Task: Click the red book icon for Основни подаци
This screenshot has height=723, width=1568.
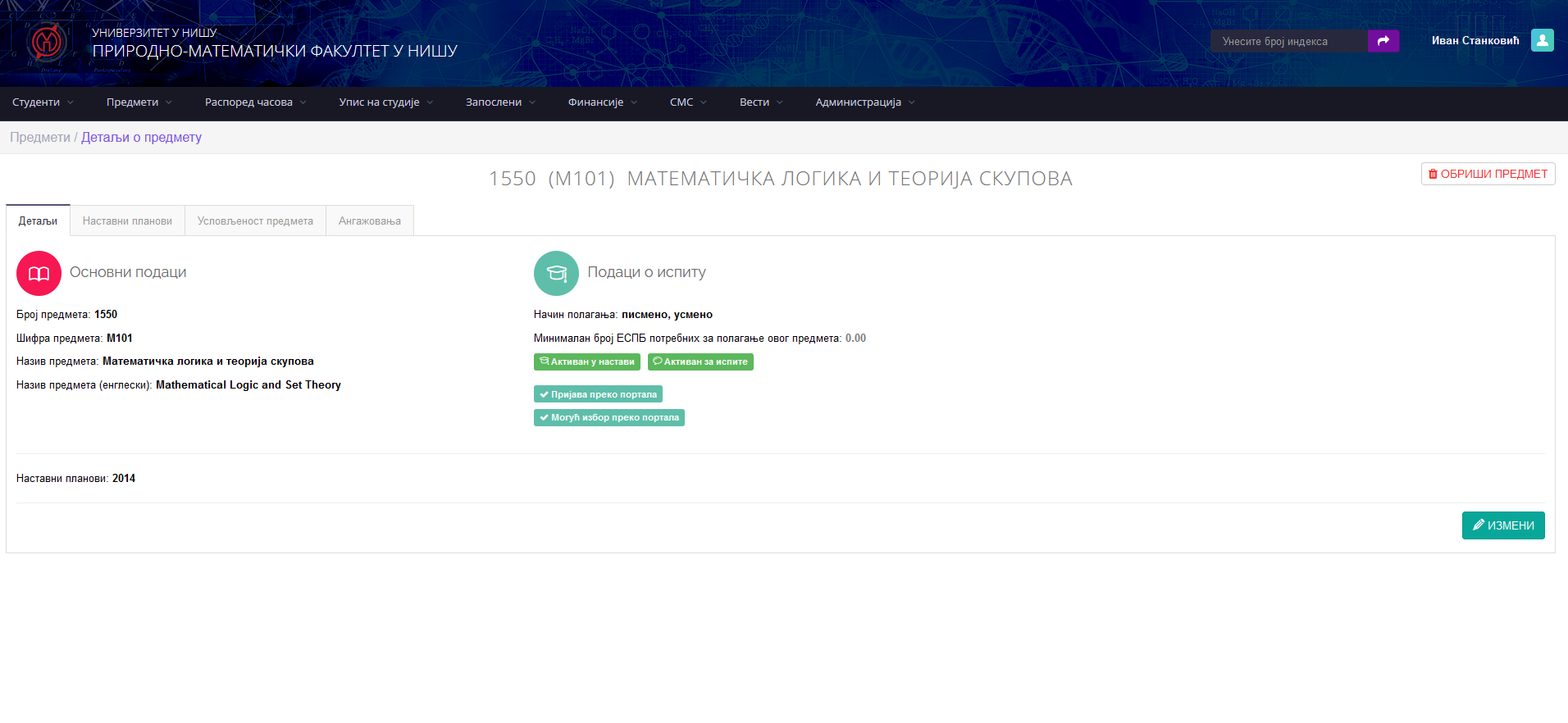Action: tap(39, 273)
